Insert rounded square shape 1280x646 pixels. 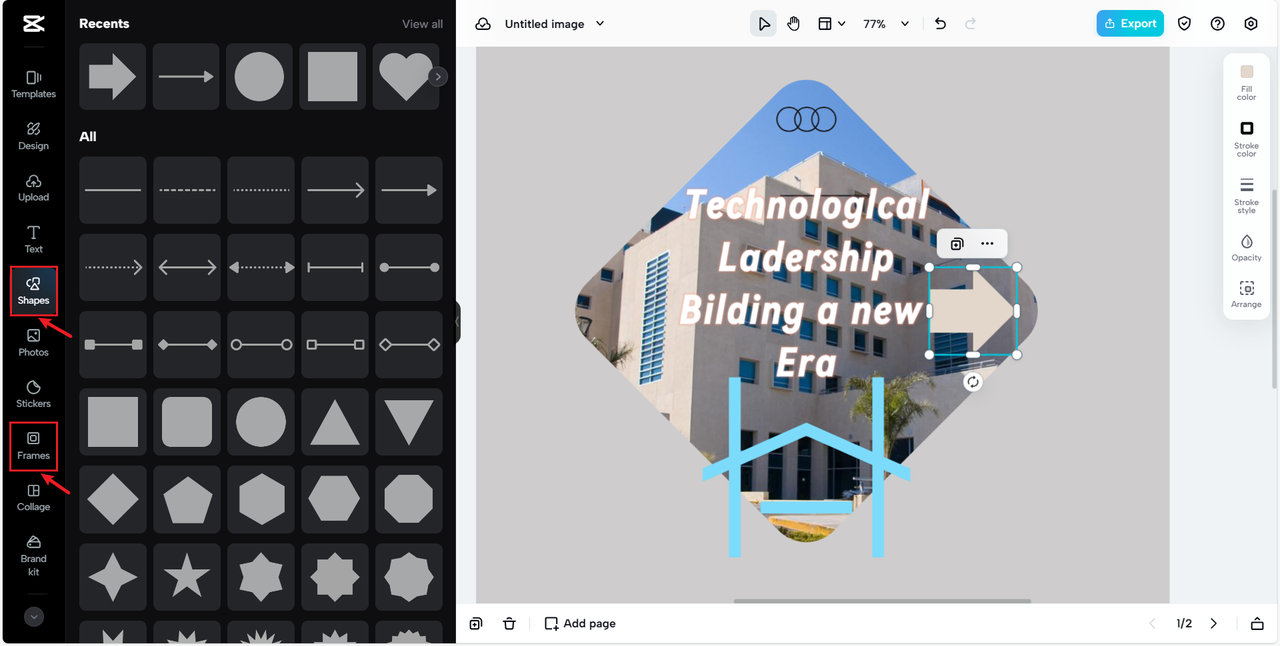[x=187, y=422]
